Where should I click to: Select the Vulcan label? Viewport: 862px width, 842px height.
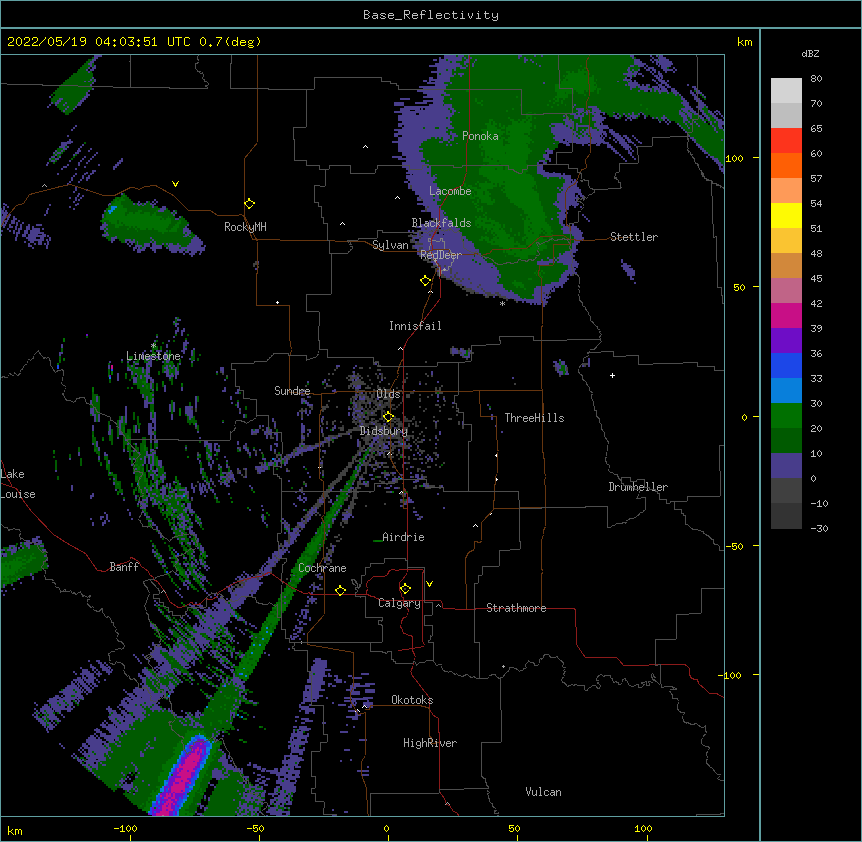[543, 792]
